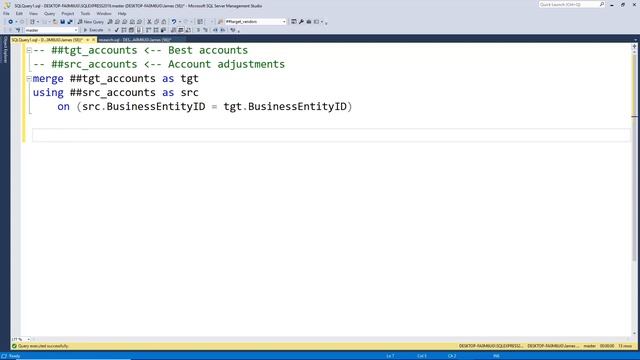Click the Undo dropdown arrow
This screenshot has width=640, height=360.
[180, 22]
